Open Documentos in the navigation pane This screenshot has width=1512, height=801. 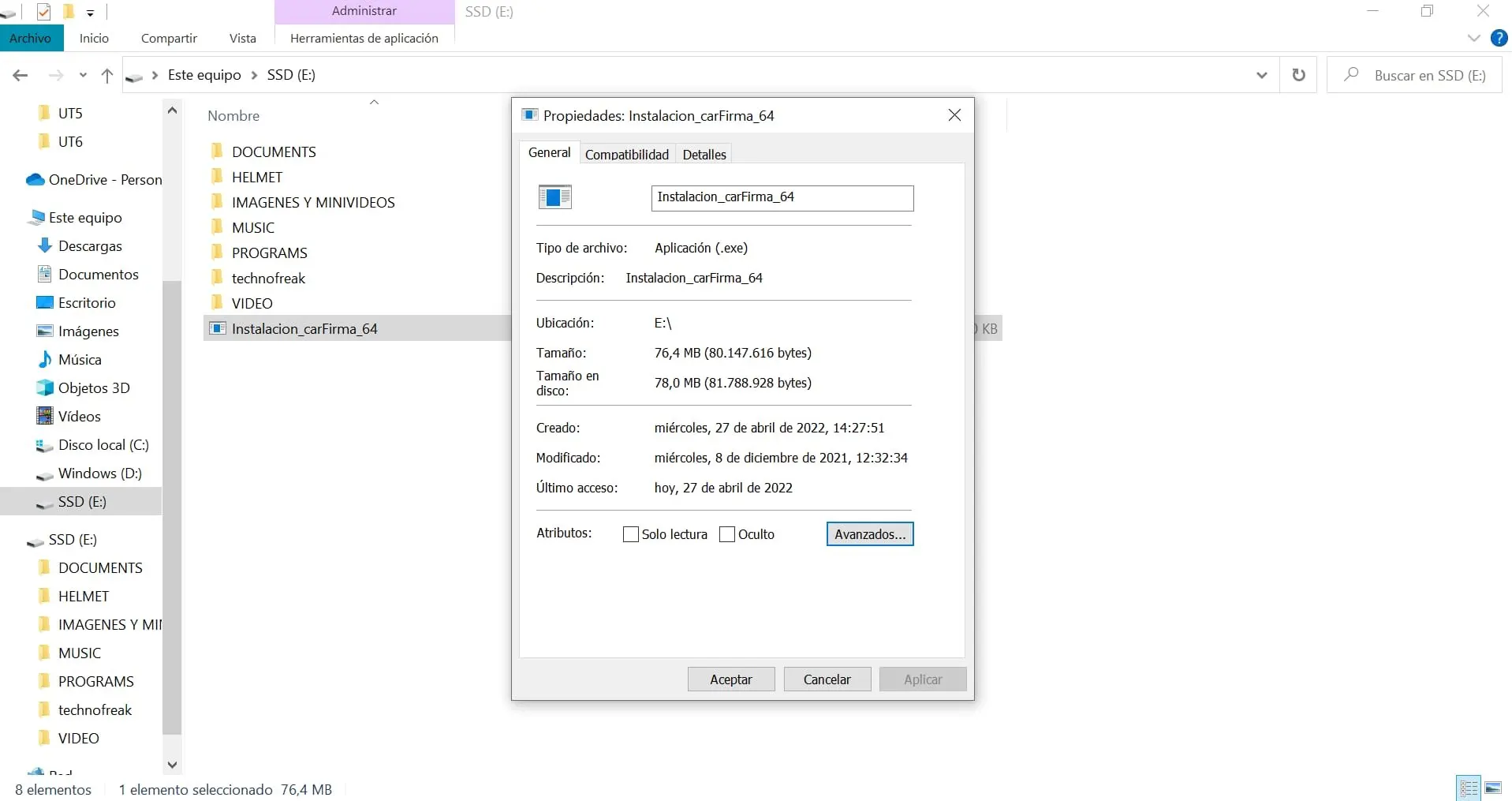coord(88,275)
